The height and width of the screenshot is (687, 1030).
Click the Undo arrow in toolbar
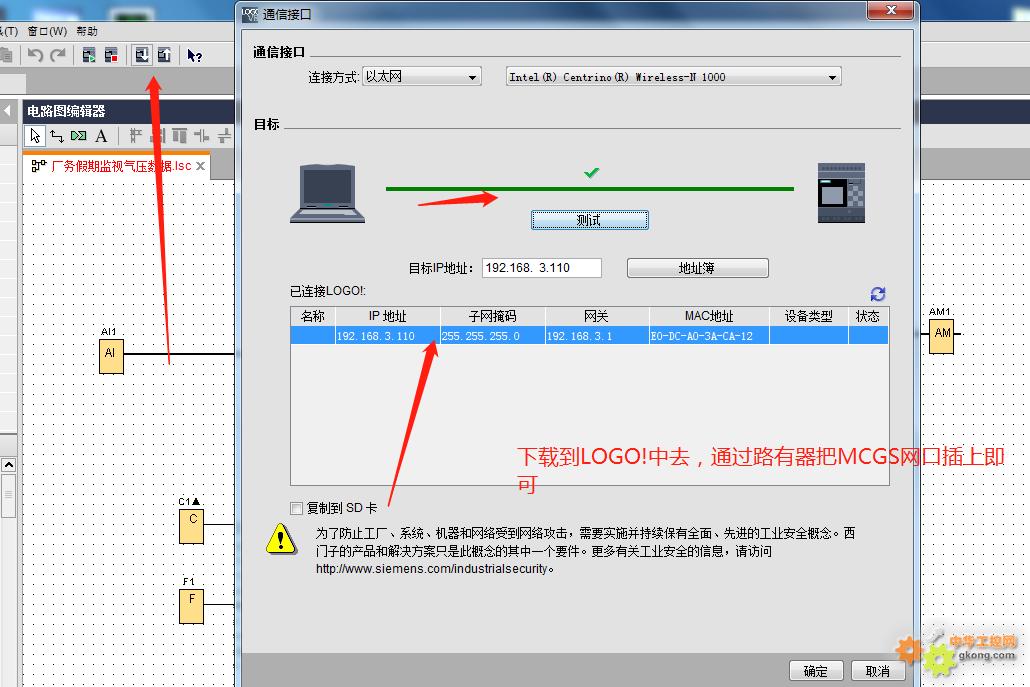tap(35, 55)
